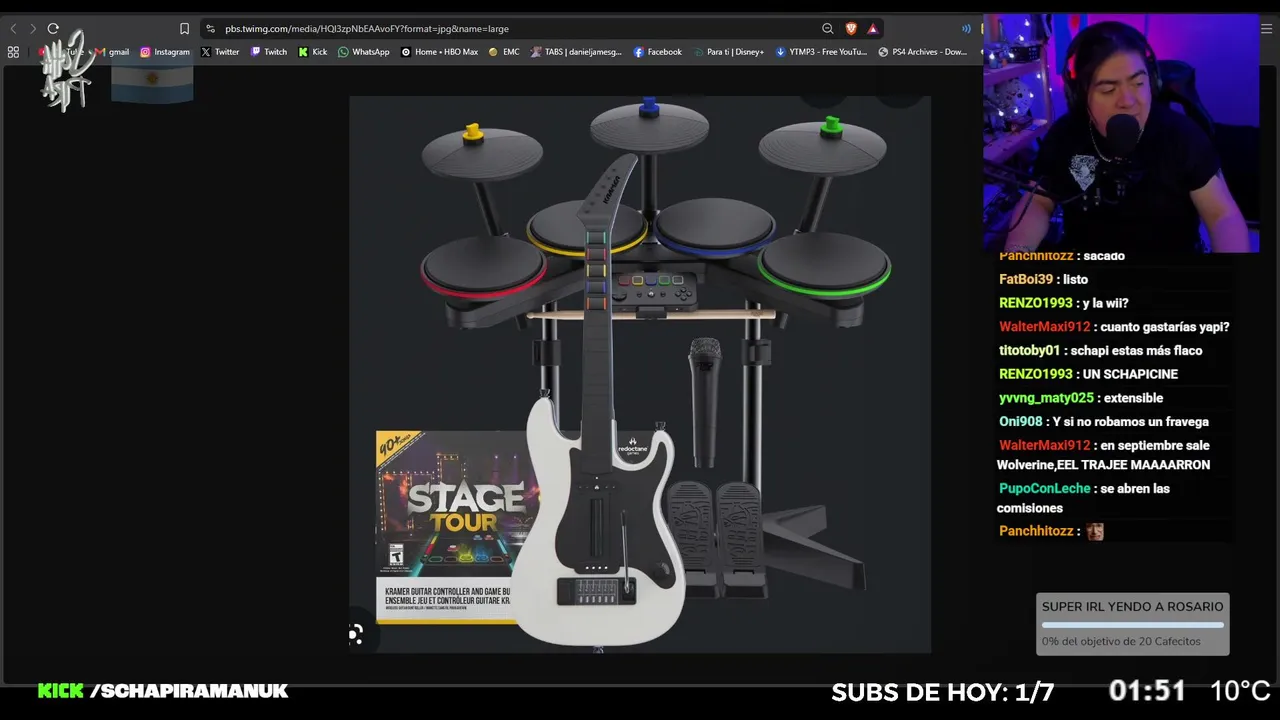Open the Home • HBO Max bookmark
This screenshot has height=720, width=1280.
point(440,52)
